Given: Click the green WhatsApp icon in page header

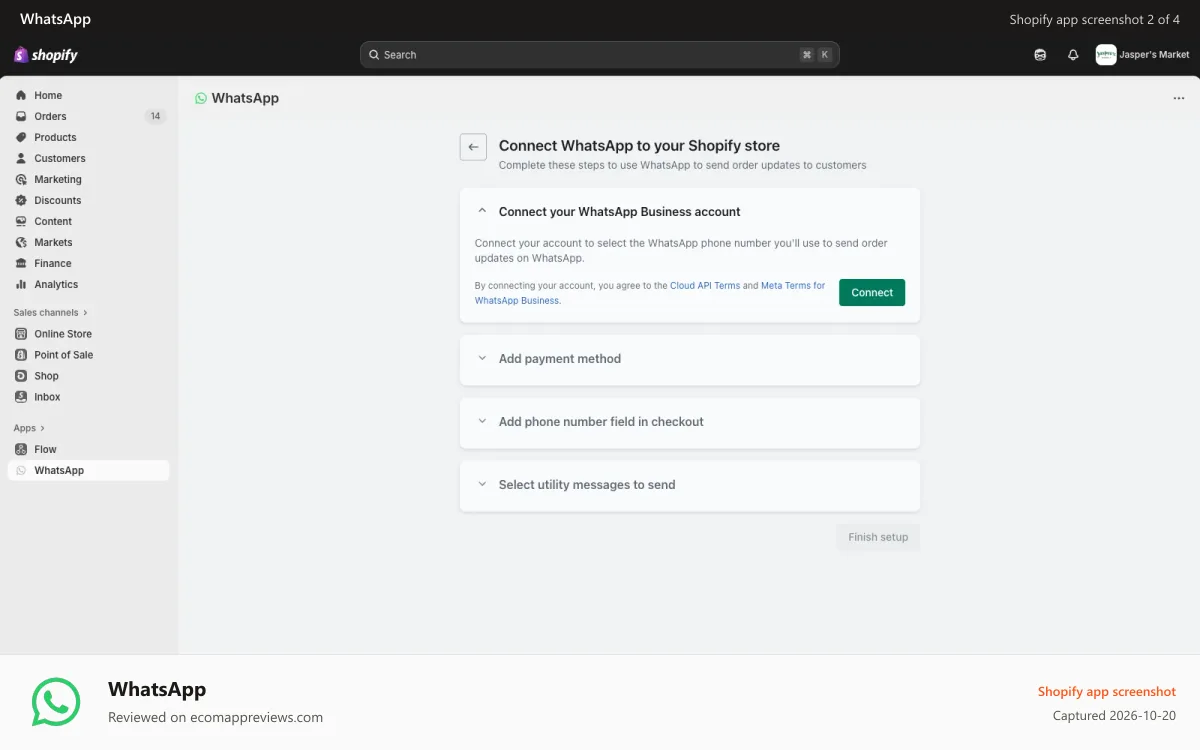Looking at the screenshot, I should coord(201,98).
